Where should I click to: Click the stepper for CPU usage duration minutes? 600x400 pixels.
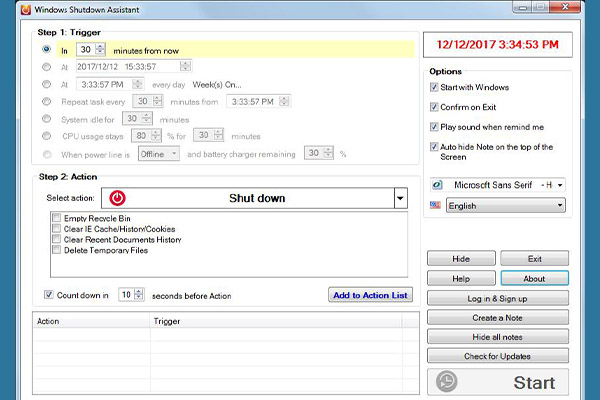click(218, 135)
